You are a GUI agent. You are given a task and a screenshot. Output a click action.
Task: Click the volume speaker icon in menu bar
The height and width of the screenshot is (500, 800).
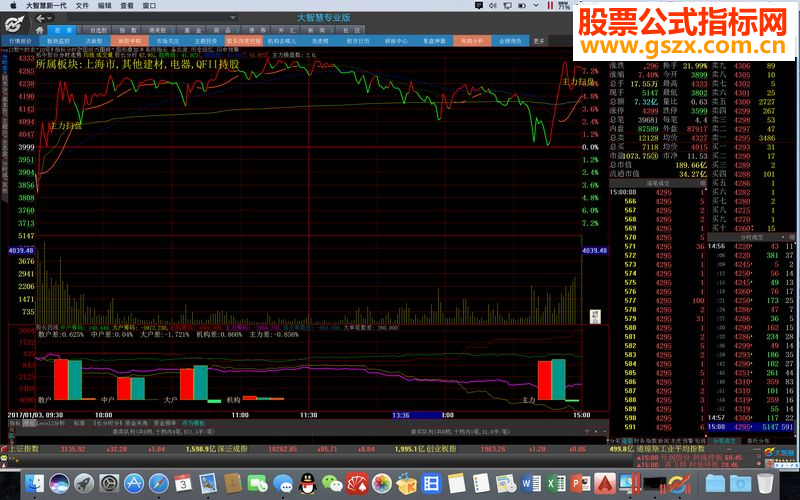click(493, 6)
